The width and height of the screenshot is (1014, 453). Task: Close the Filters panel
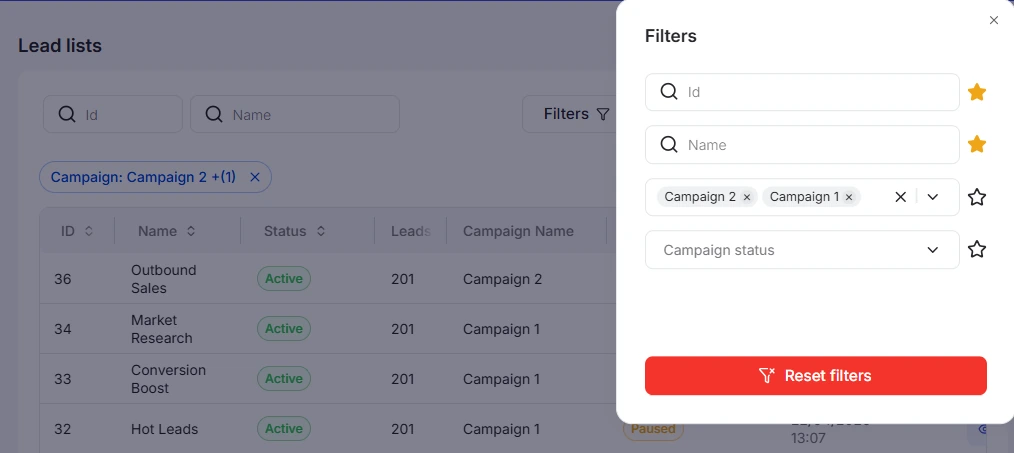pos(994,21)
